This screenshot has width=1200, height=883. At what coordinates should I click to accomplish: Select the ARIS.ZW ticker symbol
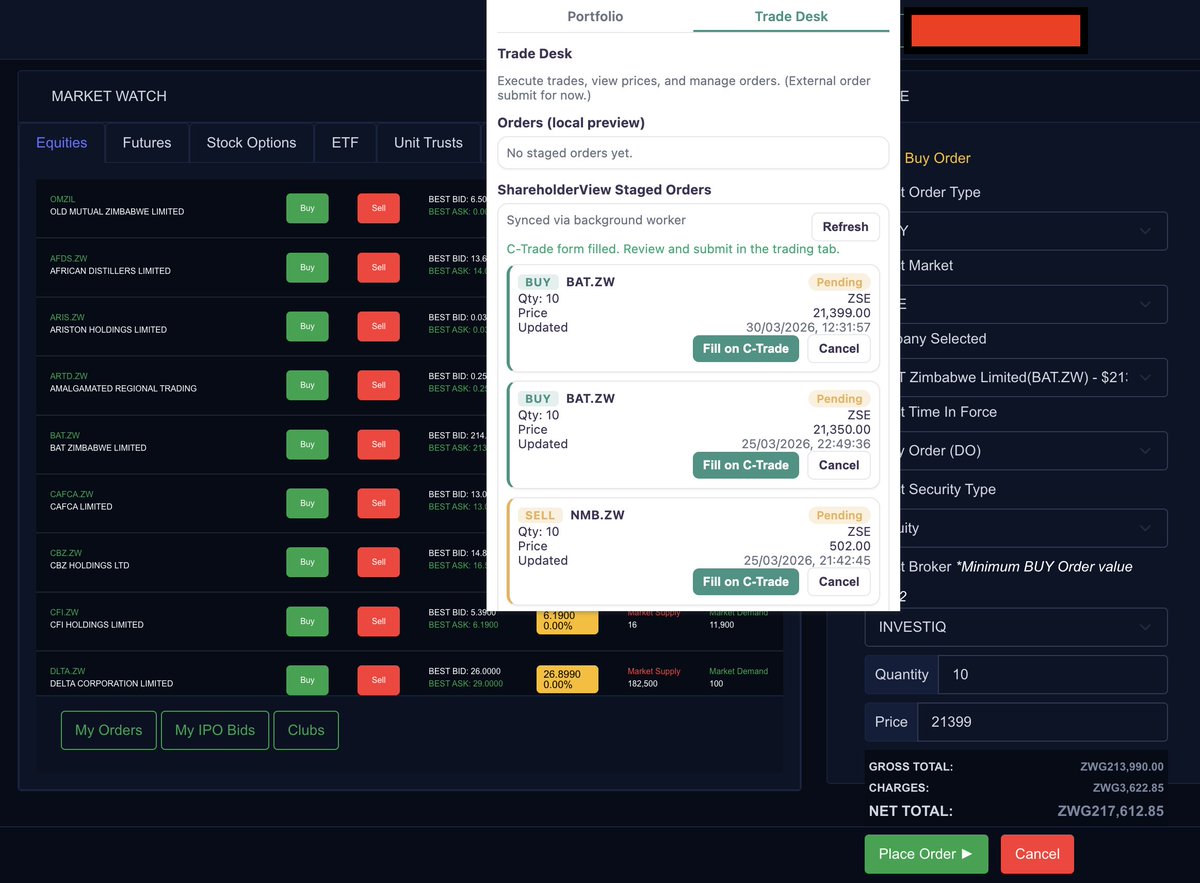point(67,318)
